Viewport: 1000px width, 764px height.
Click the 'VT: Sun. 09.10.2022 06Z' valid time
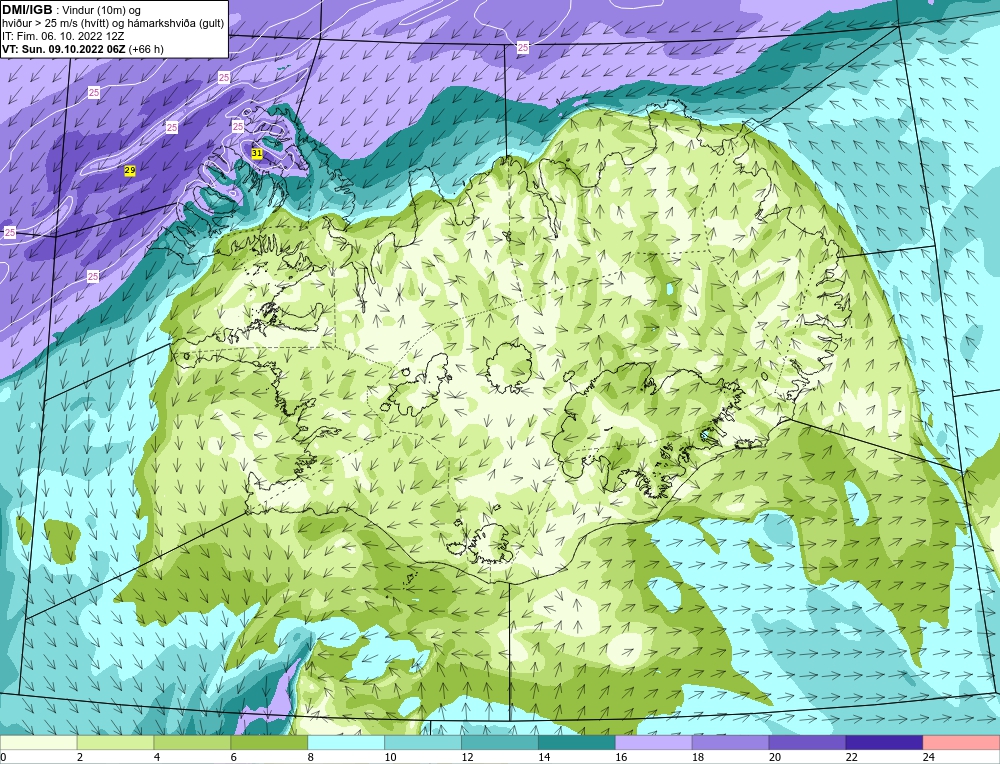64,49
